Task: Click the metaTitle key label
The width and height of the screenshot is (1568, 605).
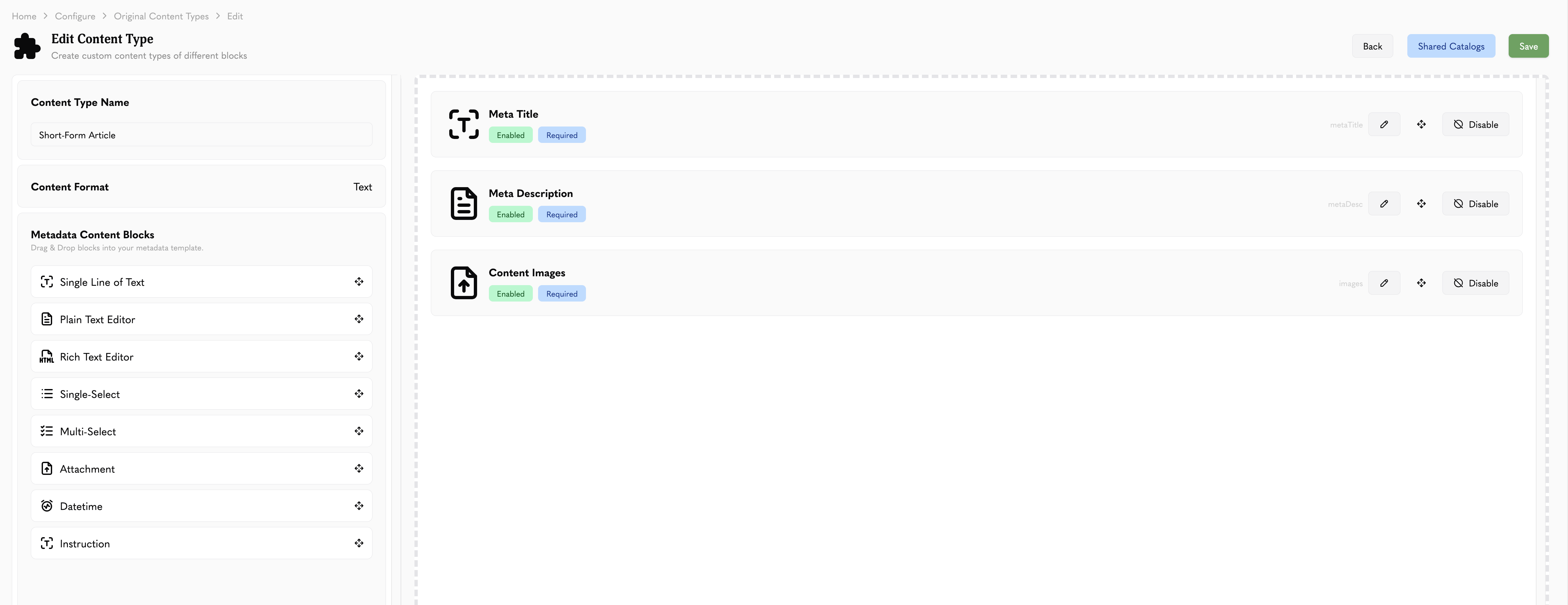Action: coord(1346,125)
